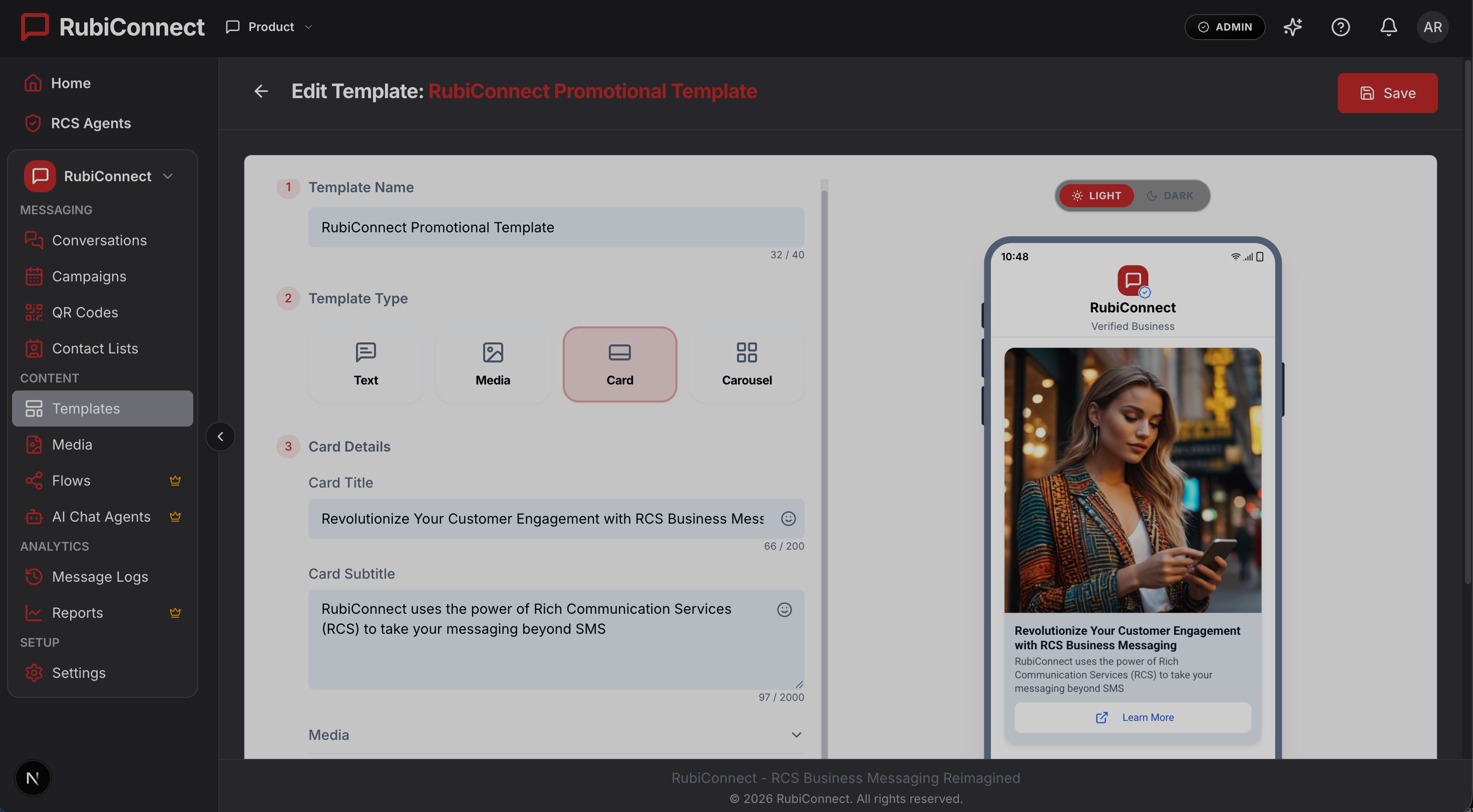1473x812 pixels.
Task: Click the Media sidebar icon
Action: (x=34, y=445)
